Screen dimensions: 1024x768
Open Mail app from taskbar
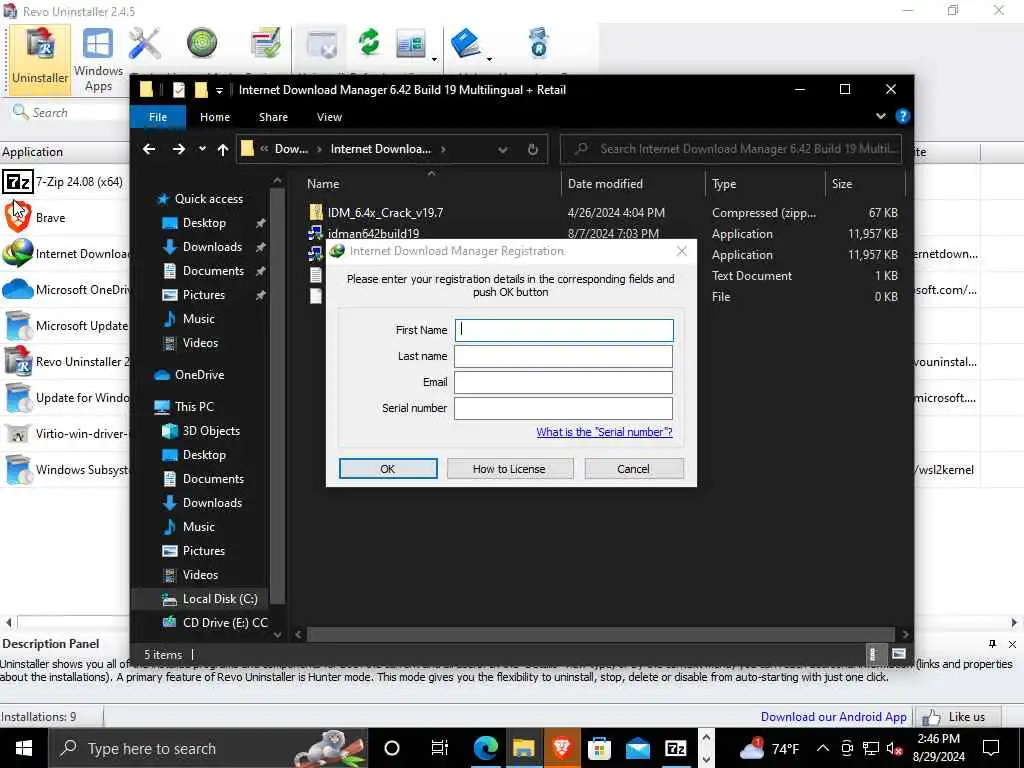[637, 748]
